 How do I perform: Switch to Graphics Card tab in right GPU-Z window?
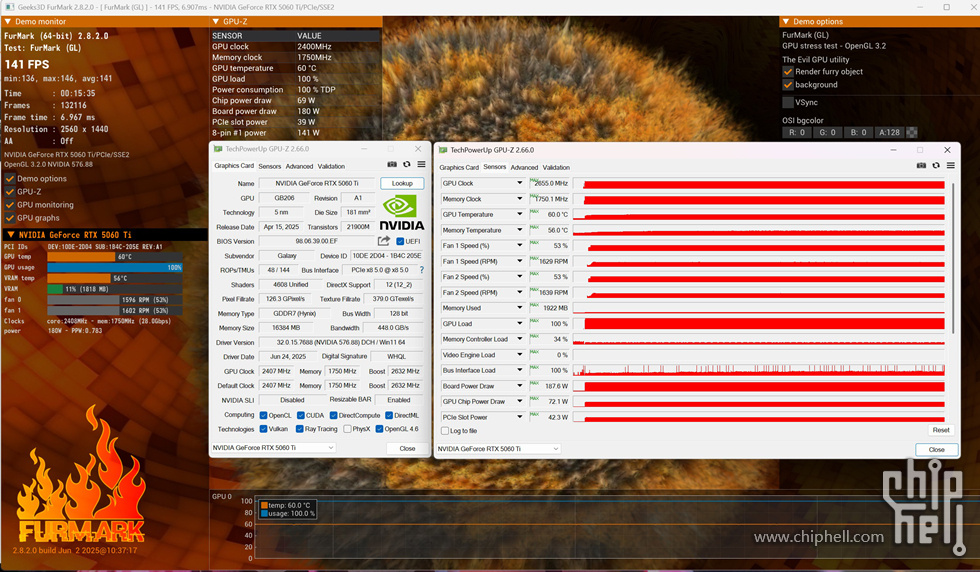click(459, 168)
